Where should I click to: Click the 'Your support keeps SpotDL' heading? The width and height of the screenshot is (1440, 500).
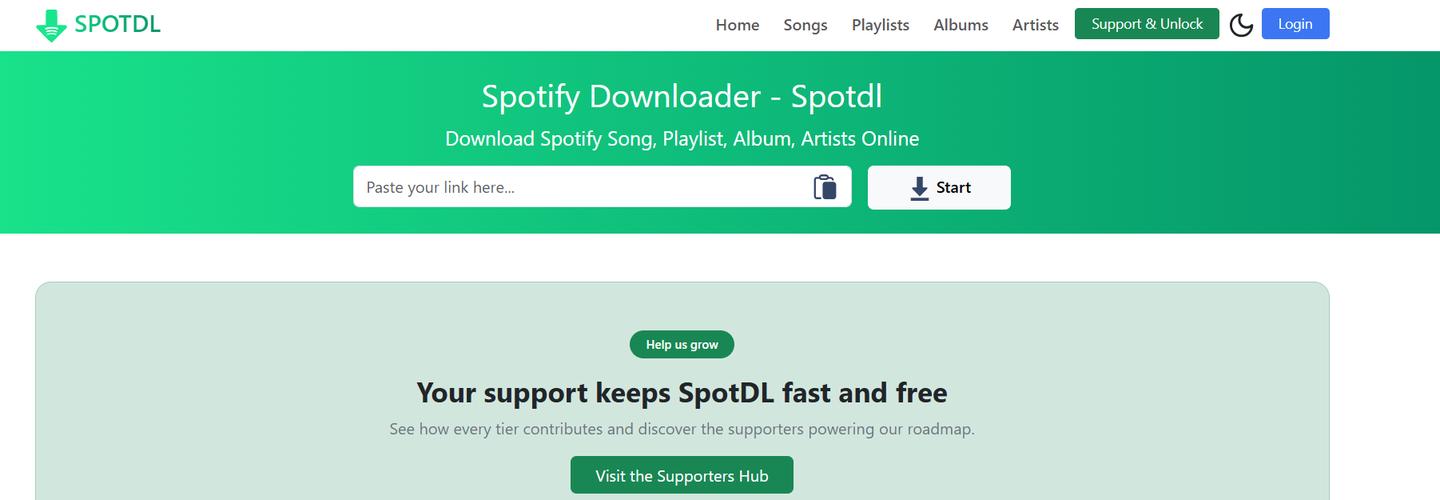click(x=682, y=392)
